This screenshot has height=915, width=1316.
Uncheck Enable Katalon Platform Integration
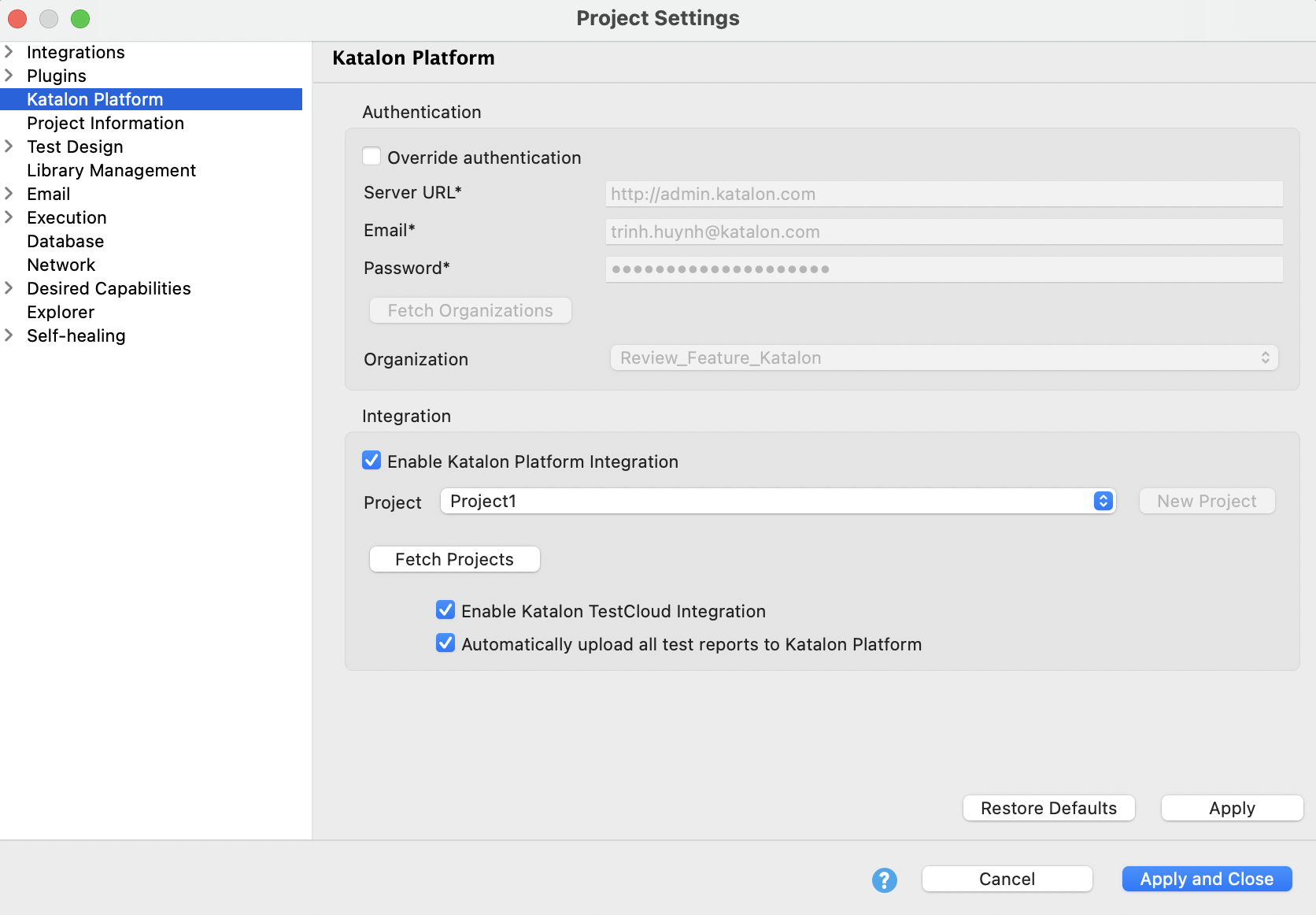(x=372, y=460)
